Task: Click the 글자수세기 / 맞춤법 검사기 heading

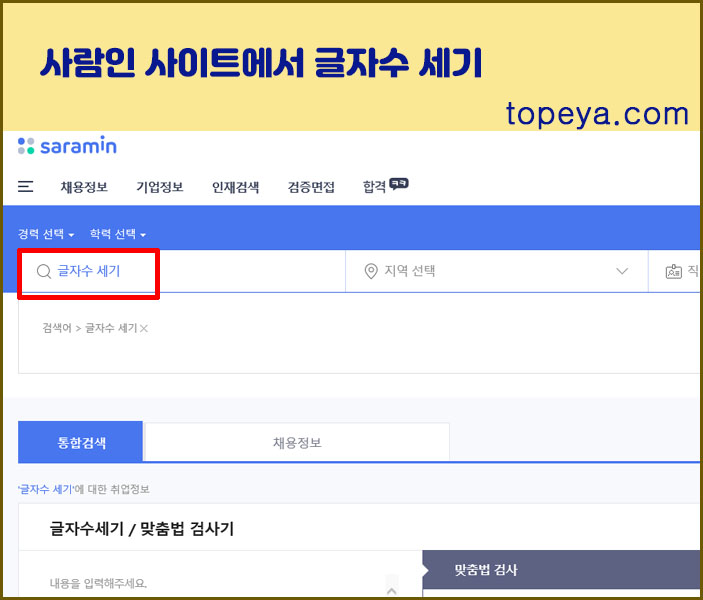Action: coord(142,529)
